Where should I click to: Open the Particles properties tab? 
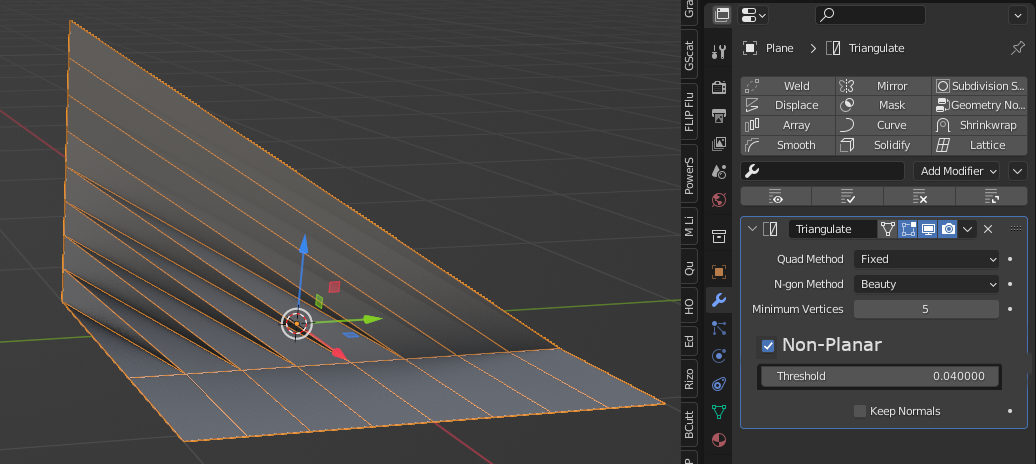(x=719, y=328)
